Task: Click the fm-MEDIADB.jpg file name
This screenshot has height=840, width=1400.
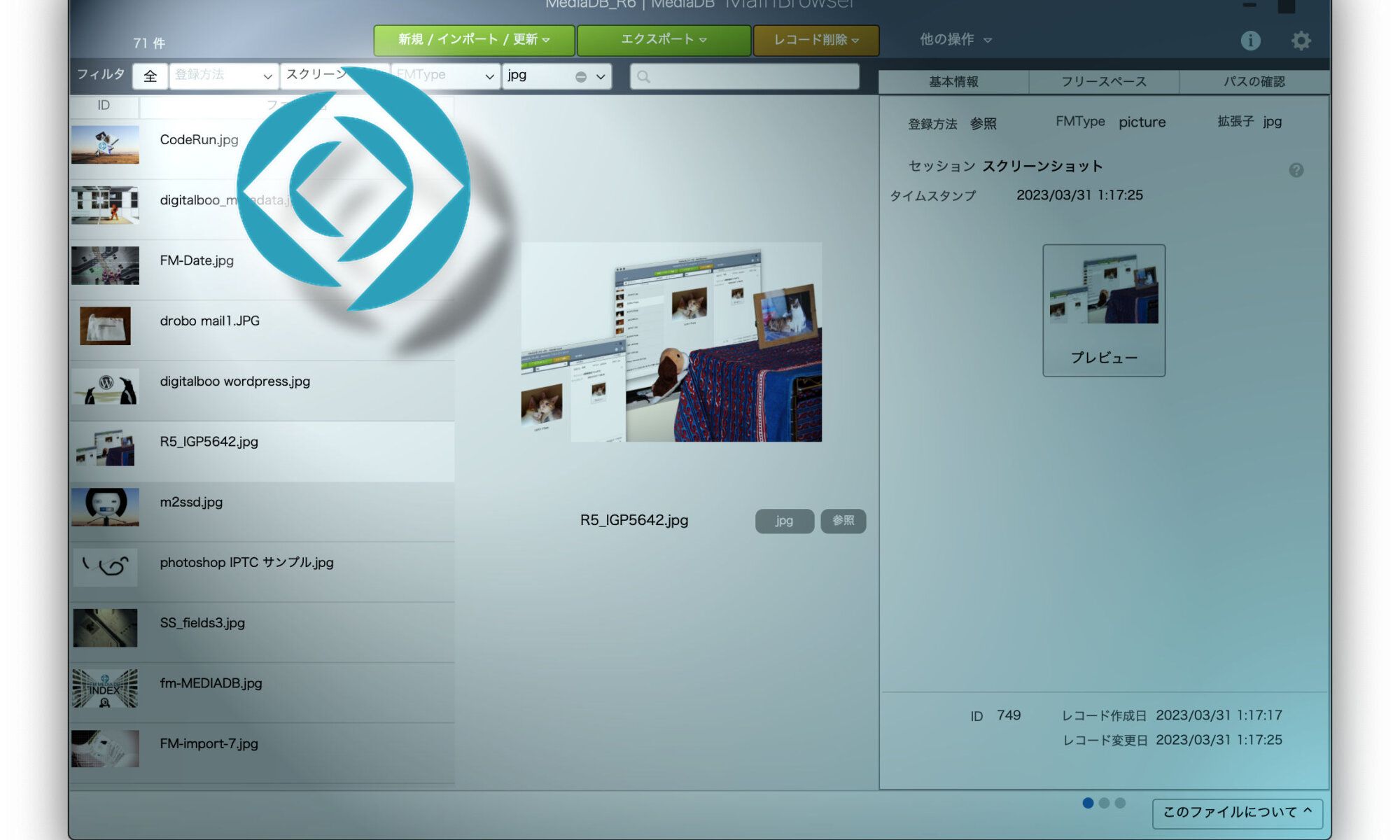Action: [x=211, y=683]
